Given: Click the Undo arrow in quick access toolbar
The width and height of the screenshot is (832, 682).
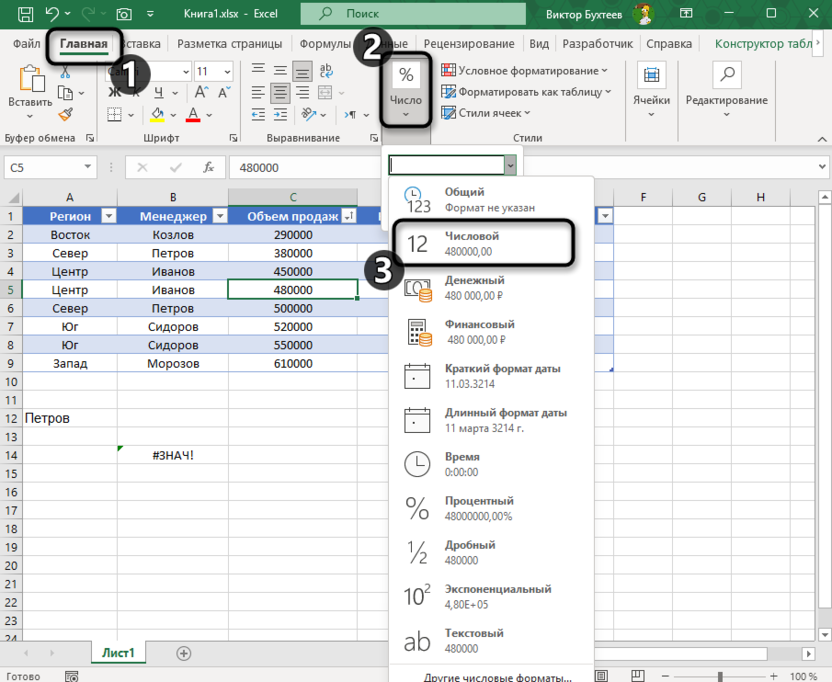Looking at the screenshot, I should [53, 14].
